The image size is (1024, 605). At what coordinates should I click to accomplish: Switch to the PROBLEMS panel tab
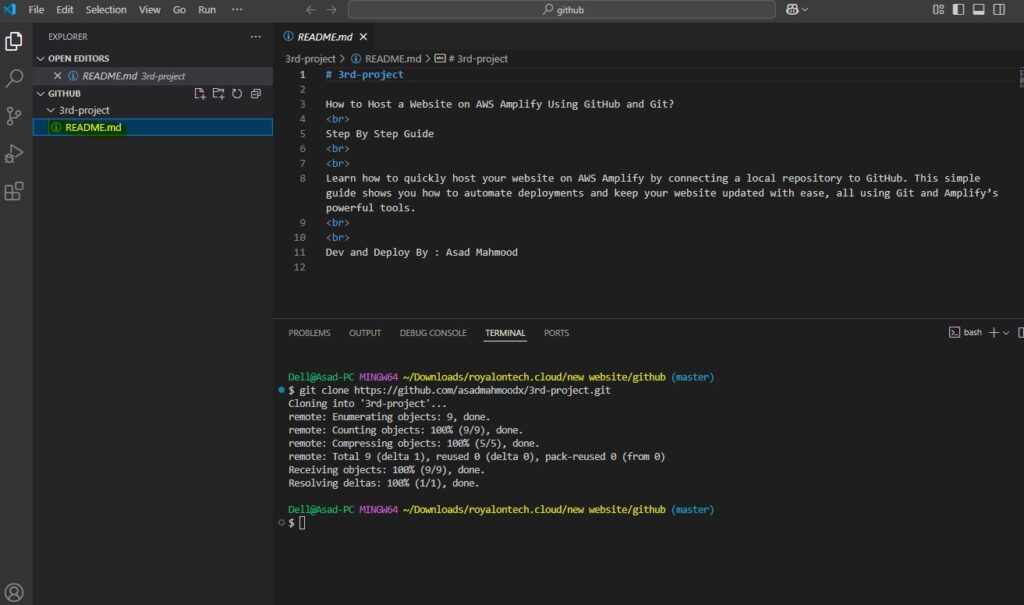(309, 333)
